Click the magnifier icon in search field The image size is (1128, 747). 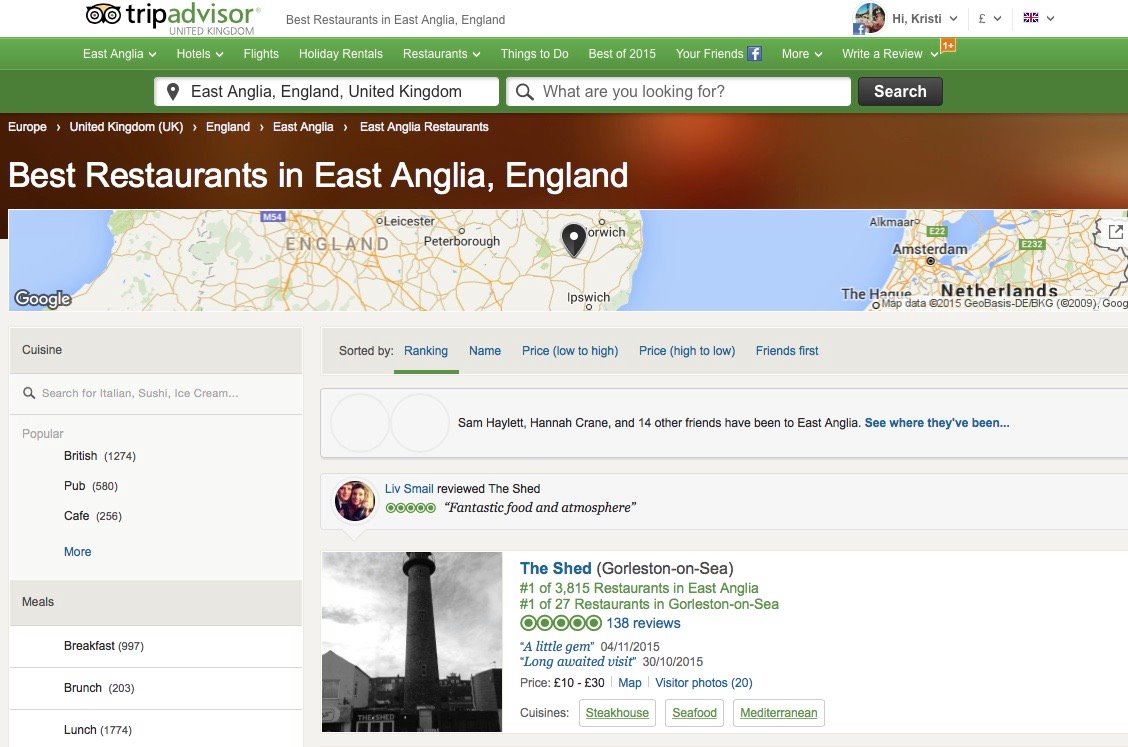[524, 92]
